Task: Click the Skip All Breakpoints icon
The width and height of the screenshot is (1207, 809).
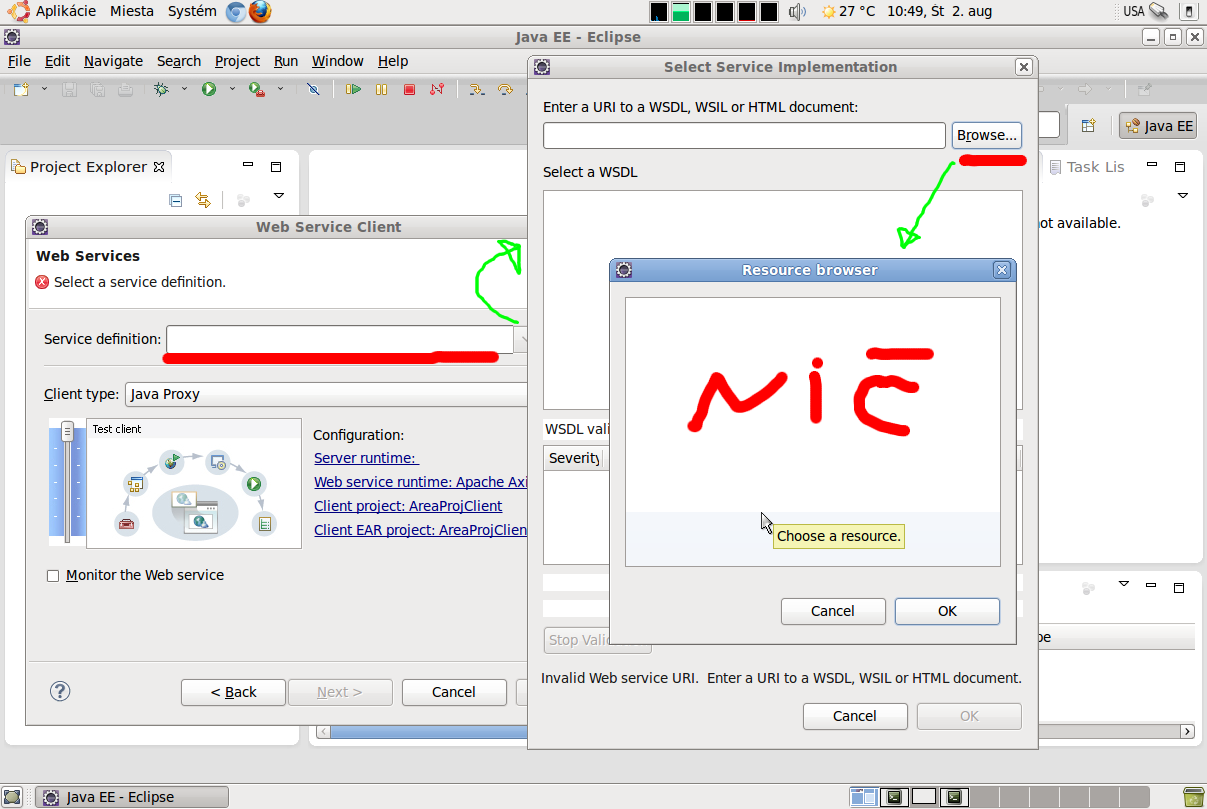Action: tap(313, 89)
